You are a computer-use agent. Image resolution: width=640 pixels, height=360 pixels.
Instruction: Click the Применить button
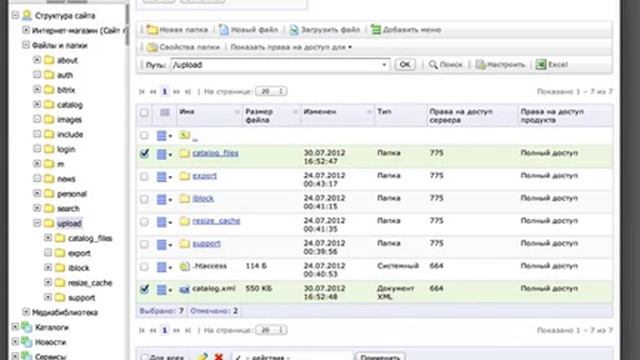(x=380, y=358)
